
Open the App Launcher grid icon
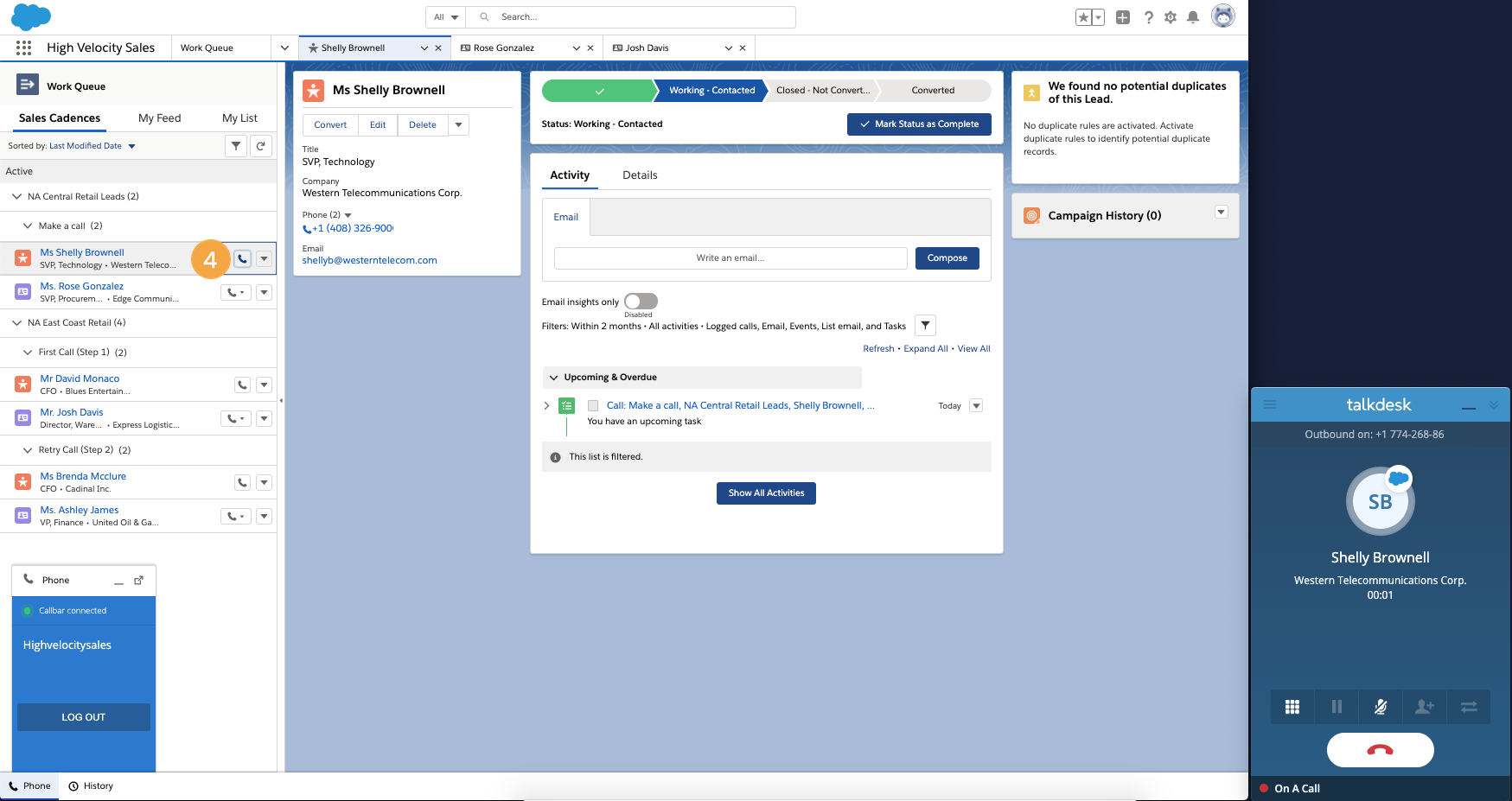click(23, 48)
